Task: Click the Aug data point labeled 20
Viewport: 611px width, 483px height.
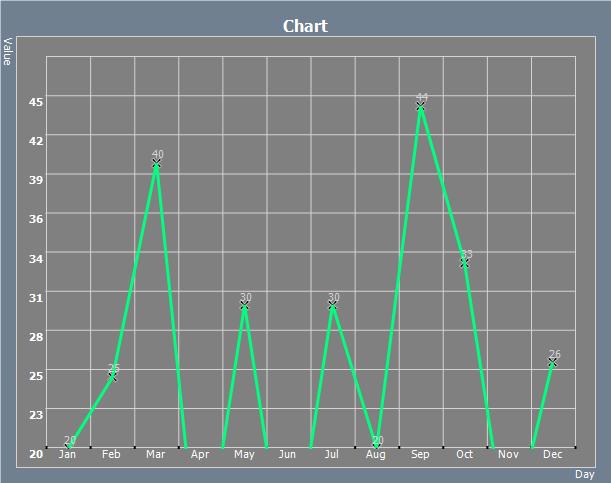Action: [x=376, y=446]
